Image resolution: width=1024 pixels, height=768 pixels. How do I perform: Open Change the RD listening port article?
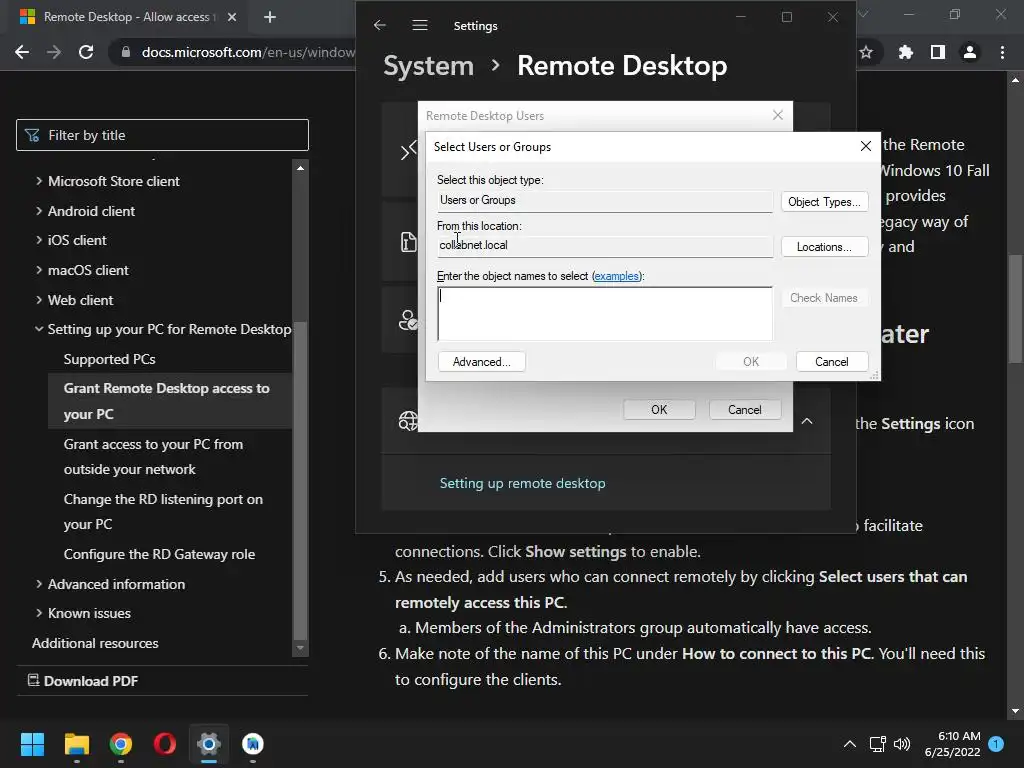click(163, 511)
